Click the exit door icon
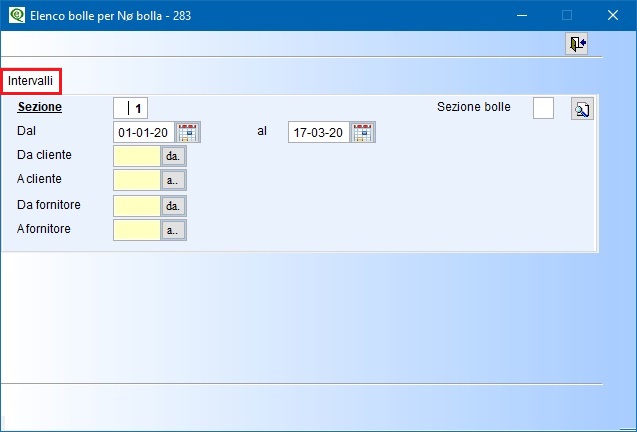This screenshot has width=637, height=432. click(576, 43)
